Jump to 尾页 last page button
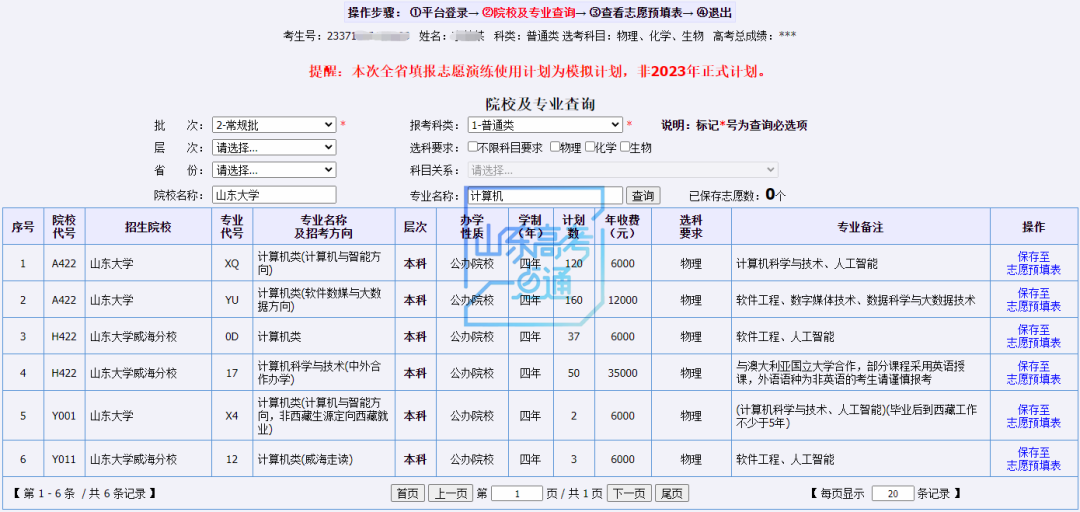 pos(672,494)
